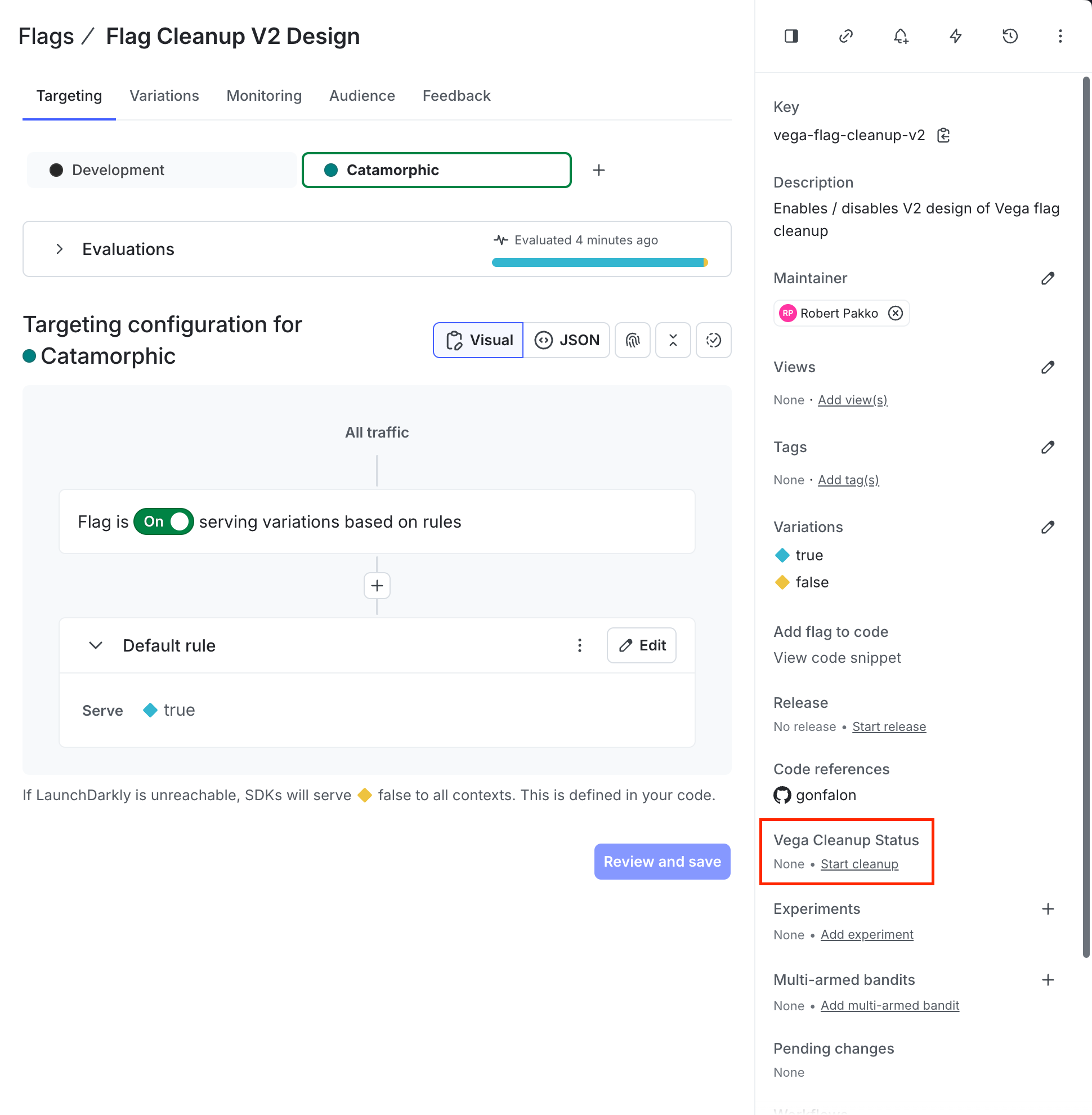Open the Default rule three-dot menu

[579, 645]
